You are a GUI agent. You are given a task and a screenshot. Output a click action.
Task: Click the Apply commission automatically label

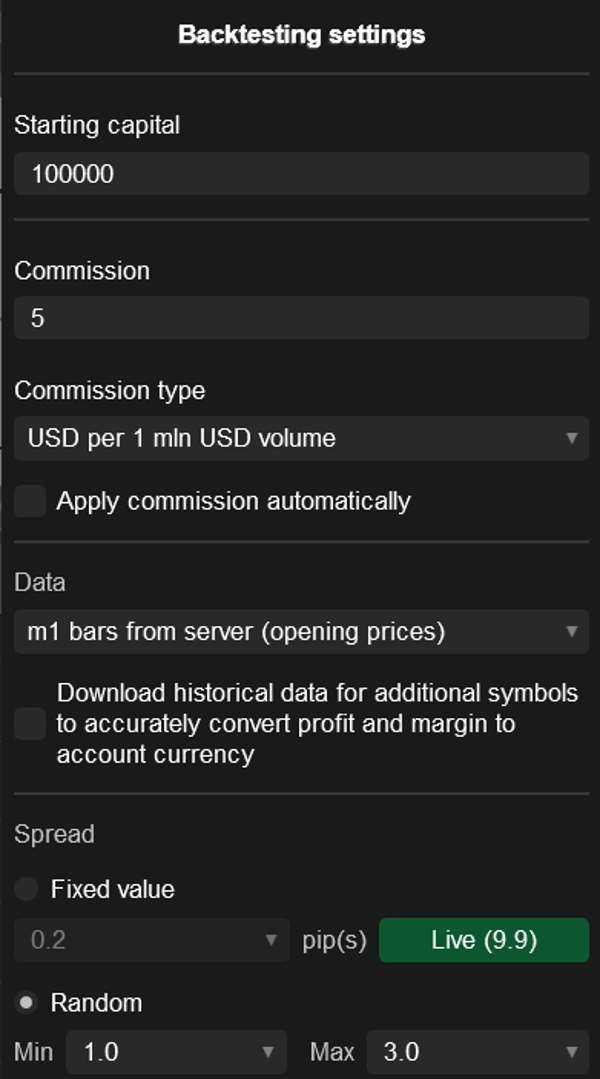[x=233, y=501]
